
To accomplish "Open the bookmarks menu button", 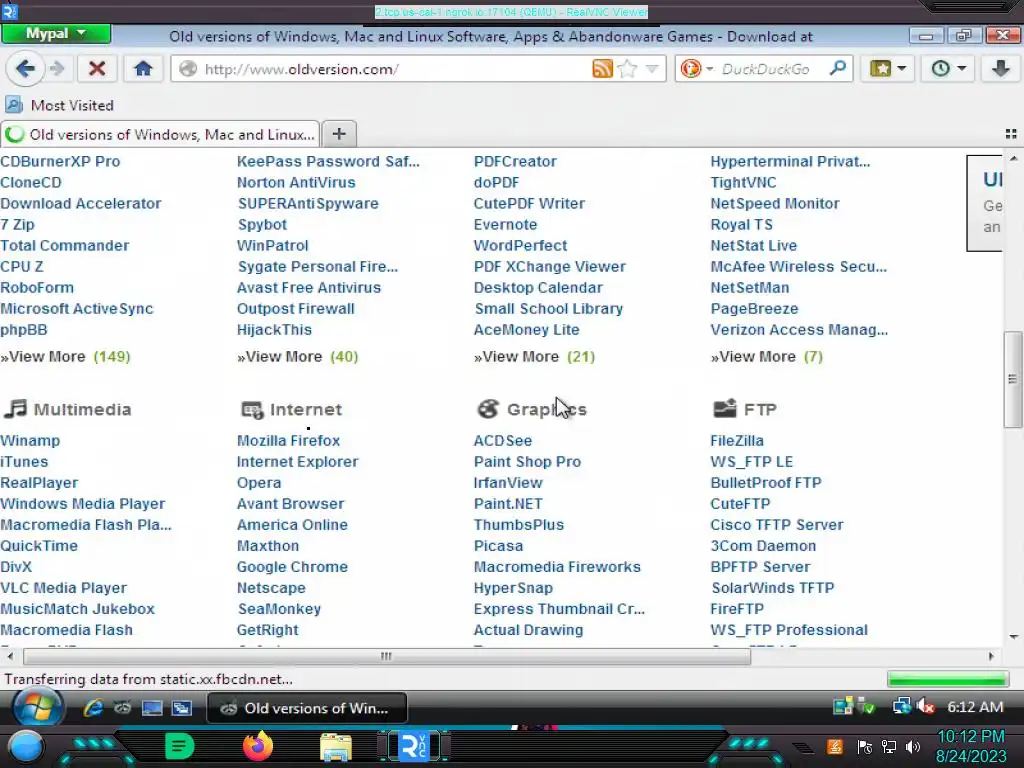I will pos(888,69).
